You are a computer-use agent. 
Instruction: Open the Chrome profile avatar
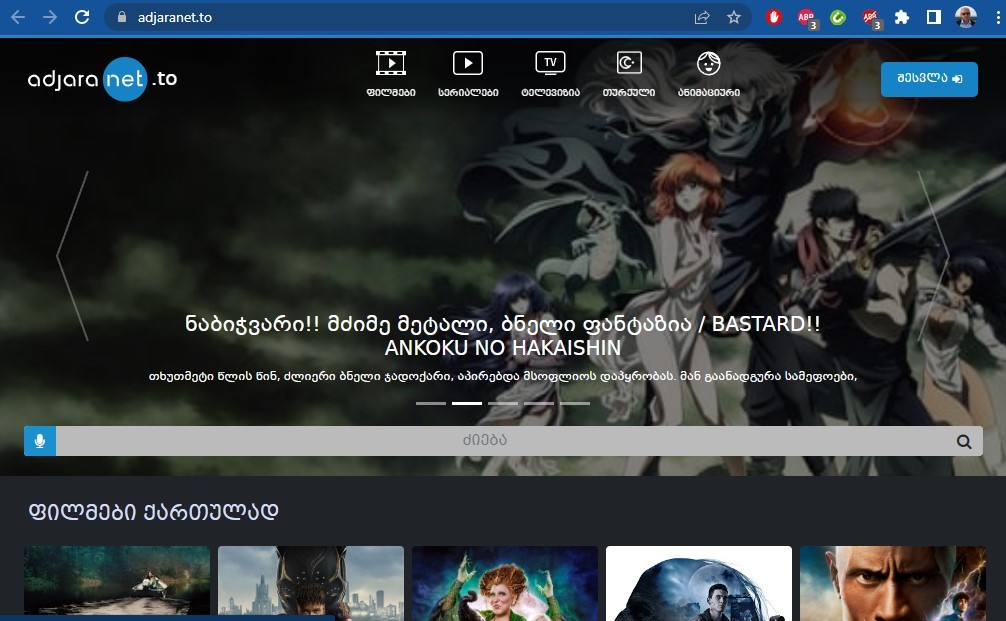[966, 17]
